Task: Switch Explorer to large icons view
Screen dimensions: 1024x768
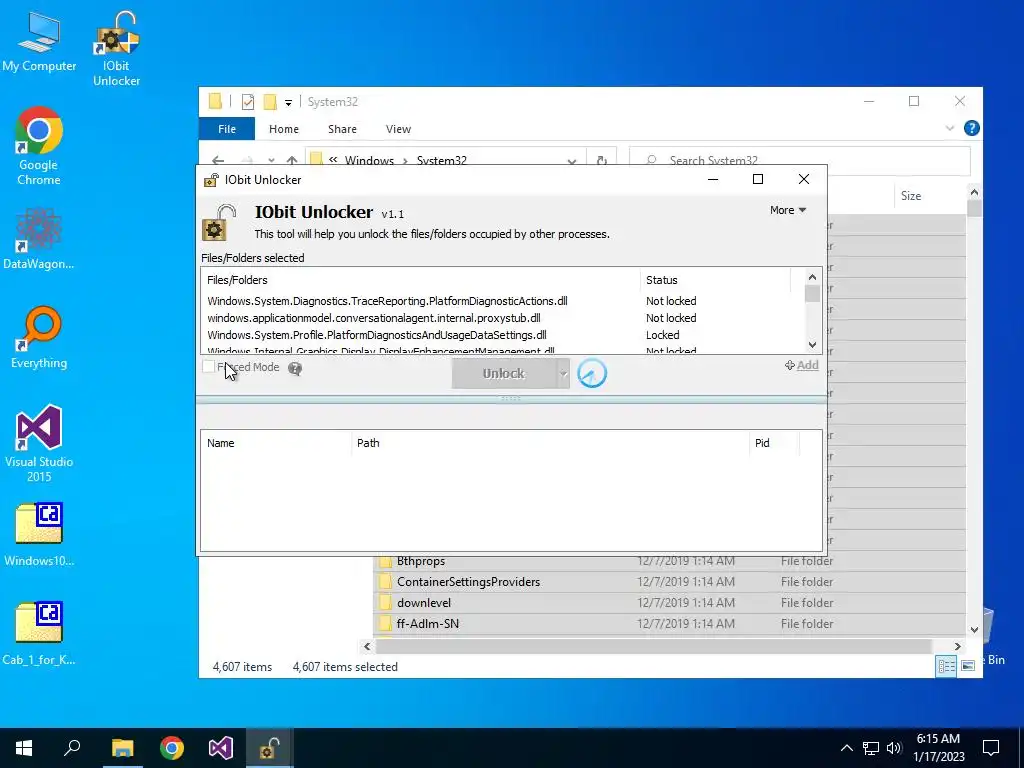Action: point(968,665)
